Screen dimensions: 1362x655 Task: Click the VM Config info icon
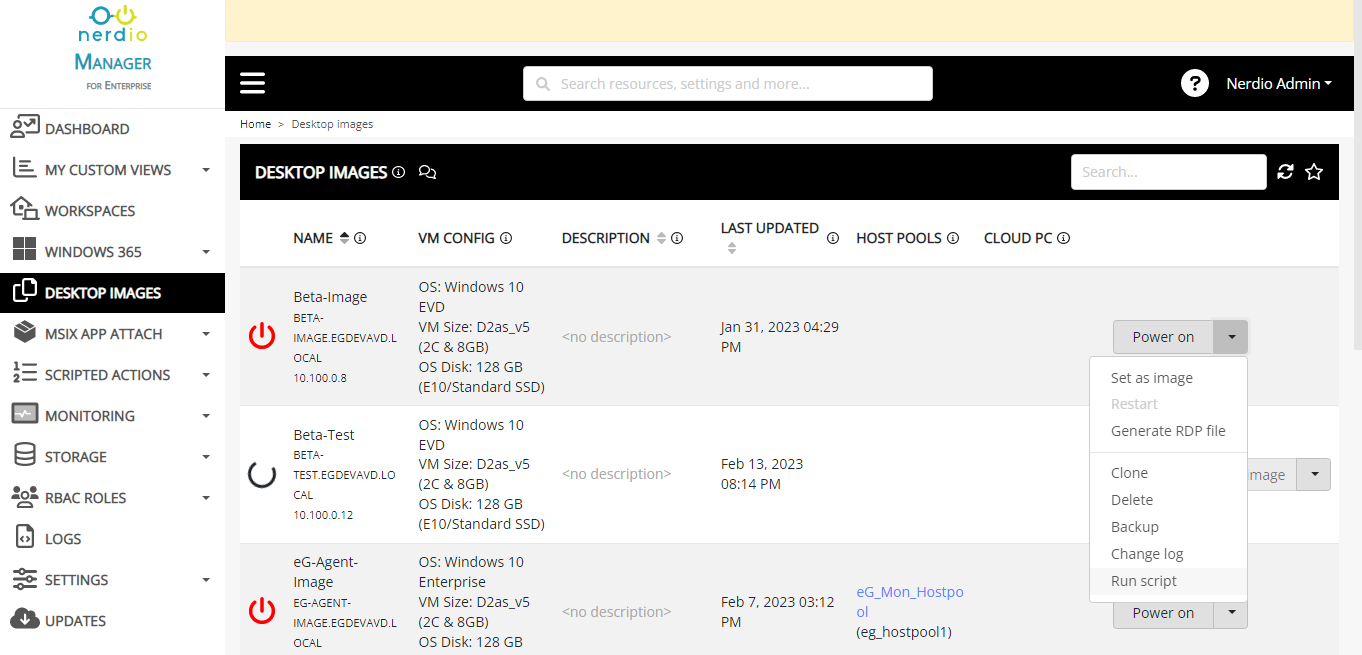[506, 238]
